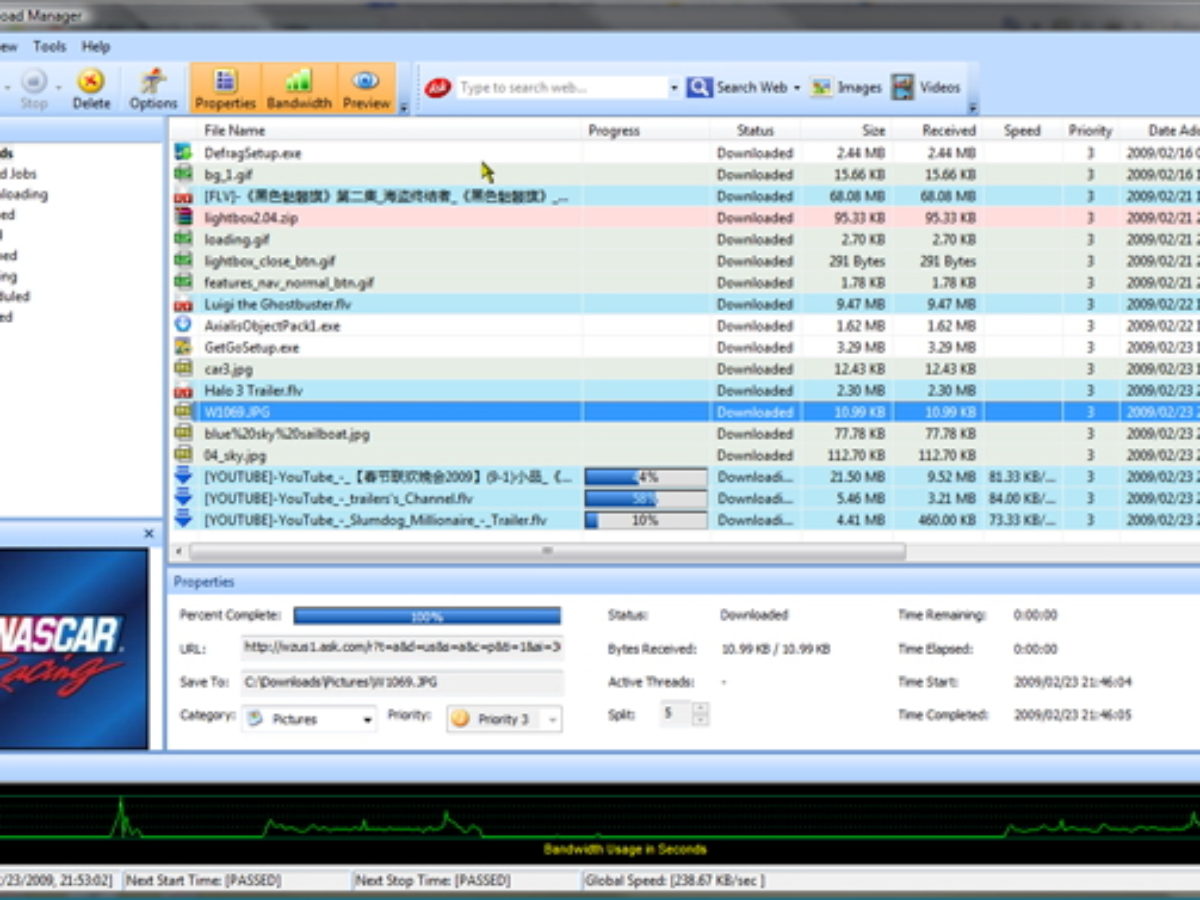Screen dimensions: 1200x900
Task: Click the Luigi the Ghostbuster.flv video icon
Action: tap(183, 304)
